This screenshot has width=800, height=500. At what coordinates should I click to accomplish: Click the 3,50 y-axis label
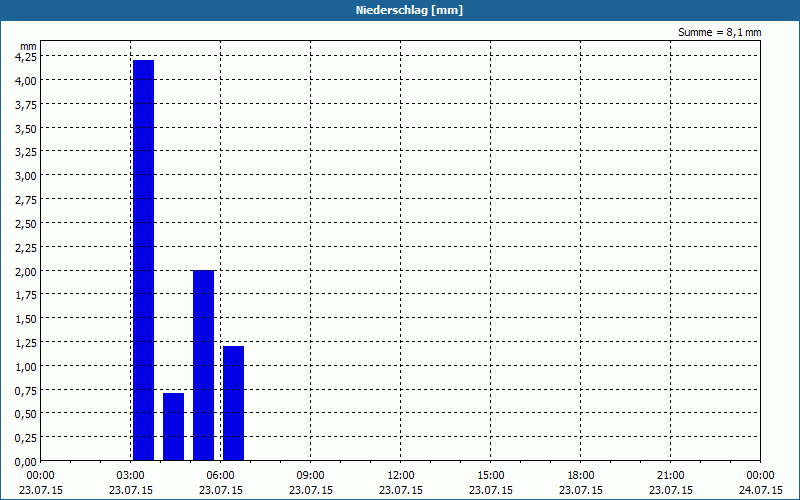[26, 129]
